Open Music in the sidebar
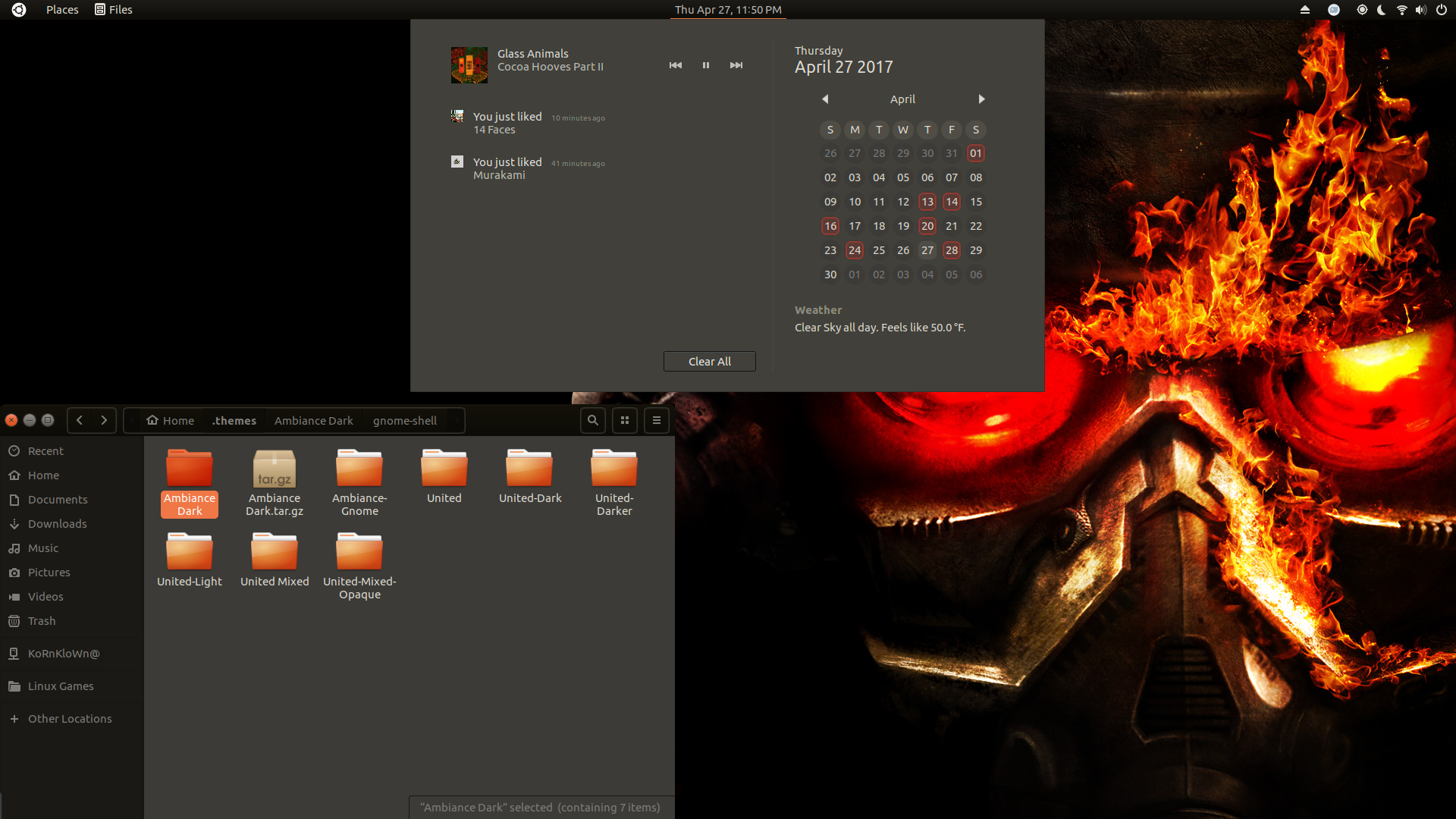1456x819 pixels. (72, 548)
